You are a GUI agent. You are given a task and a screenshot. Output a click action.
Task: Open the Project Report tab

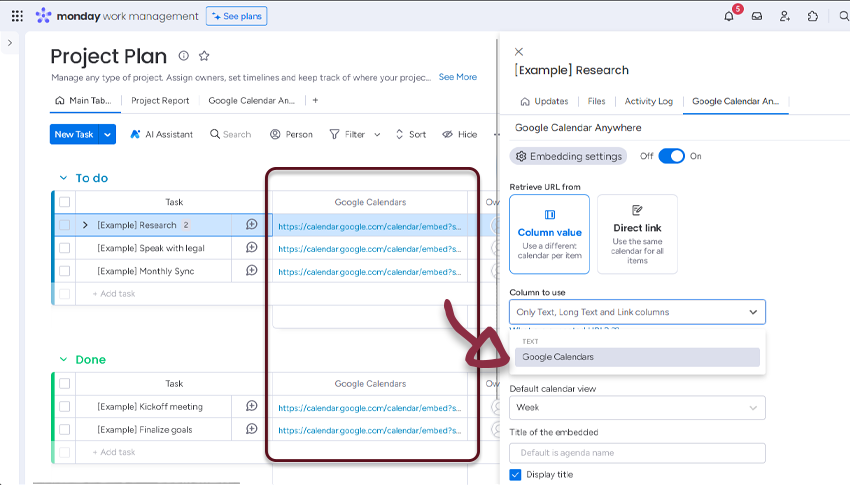click(x=160, y=101)
